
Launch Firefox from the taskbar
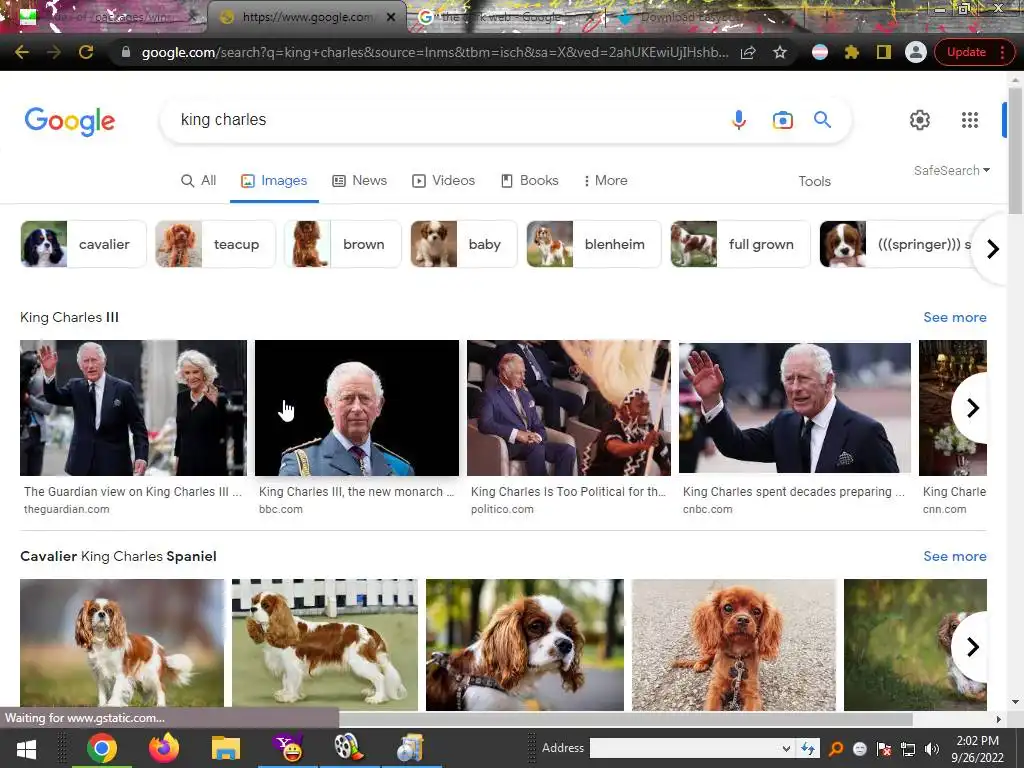(163, 748)
